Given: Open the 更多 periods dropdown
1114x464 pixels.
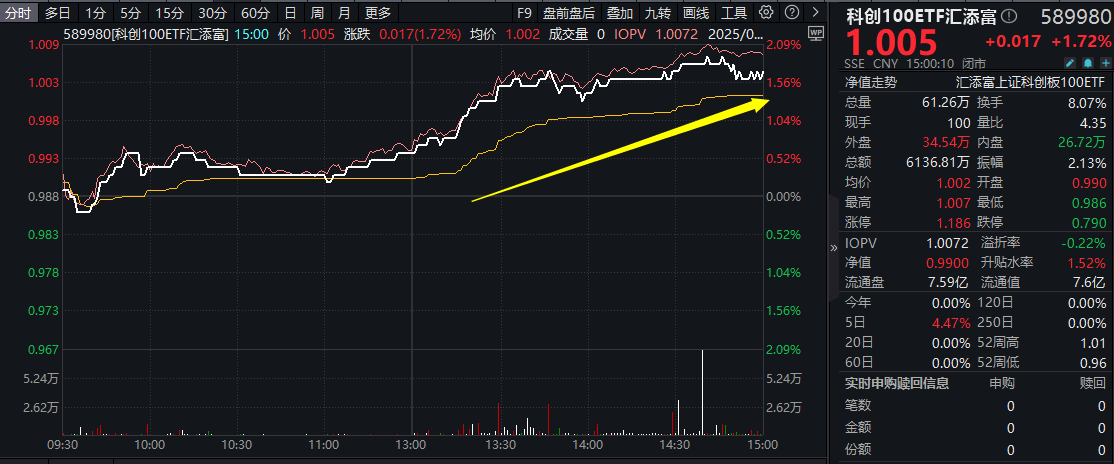Looking at the screenshot, I should 378,13.
